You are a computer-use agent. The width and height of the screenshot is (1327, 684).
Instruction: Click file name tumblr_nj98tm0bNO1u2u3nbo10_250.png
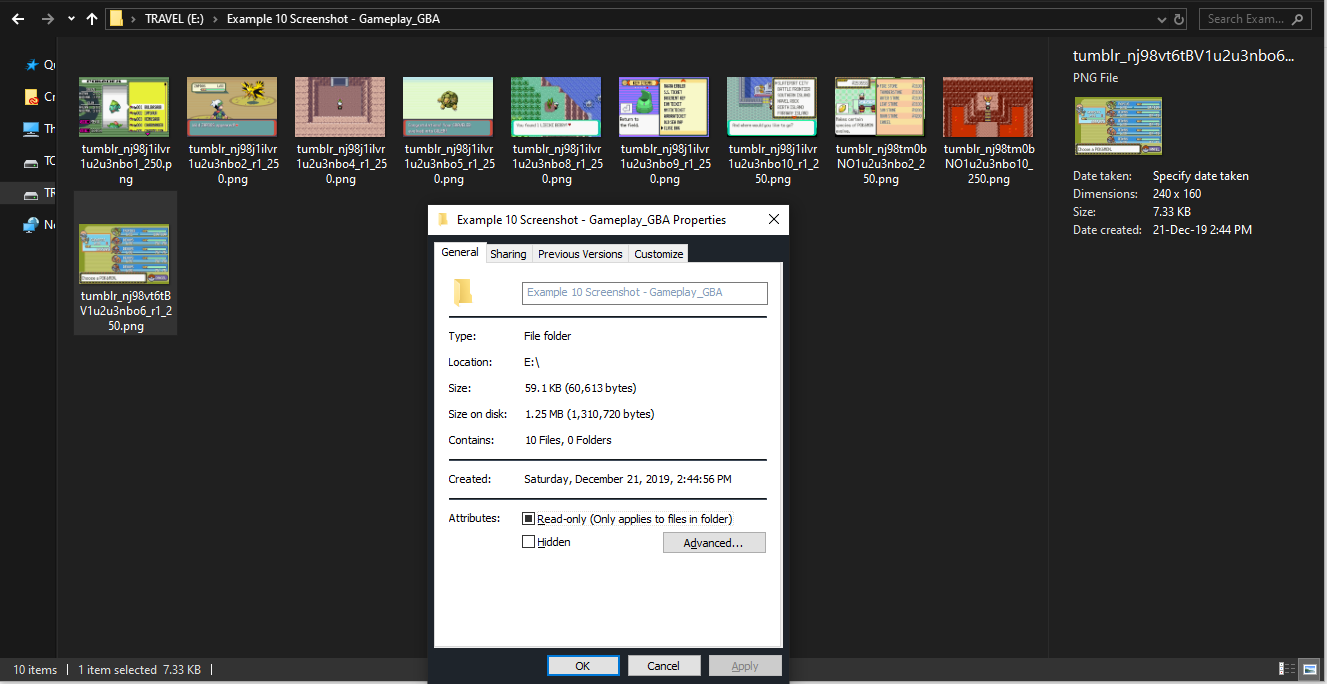pos(989,164)
